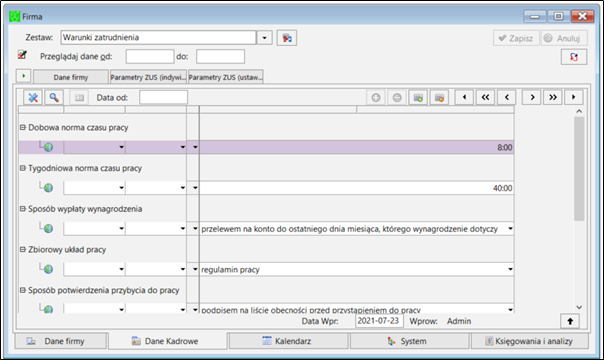Switch to Kalendarz bottom tab
Viewport: 604px width, 360px height.
[289, 341]
